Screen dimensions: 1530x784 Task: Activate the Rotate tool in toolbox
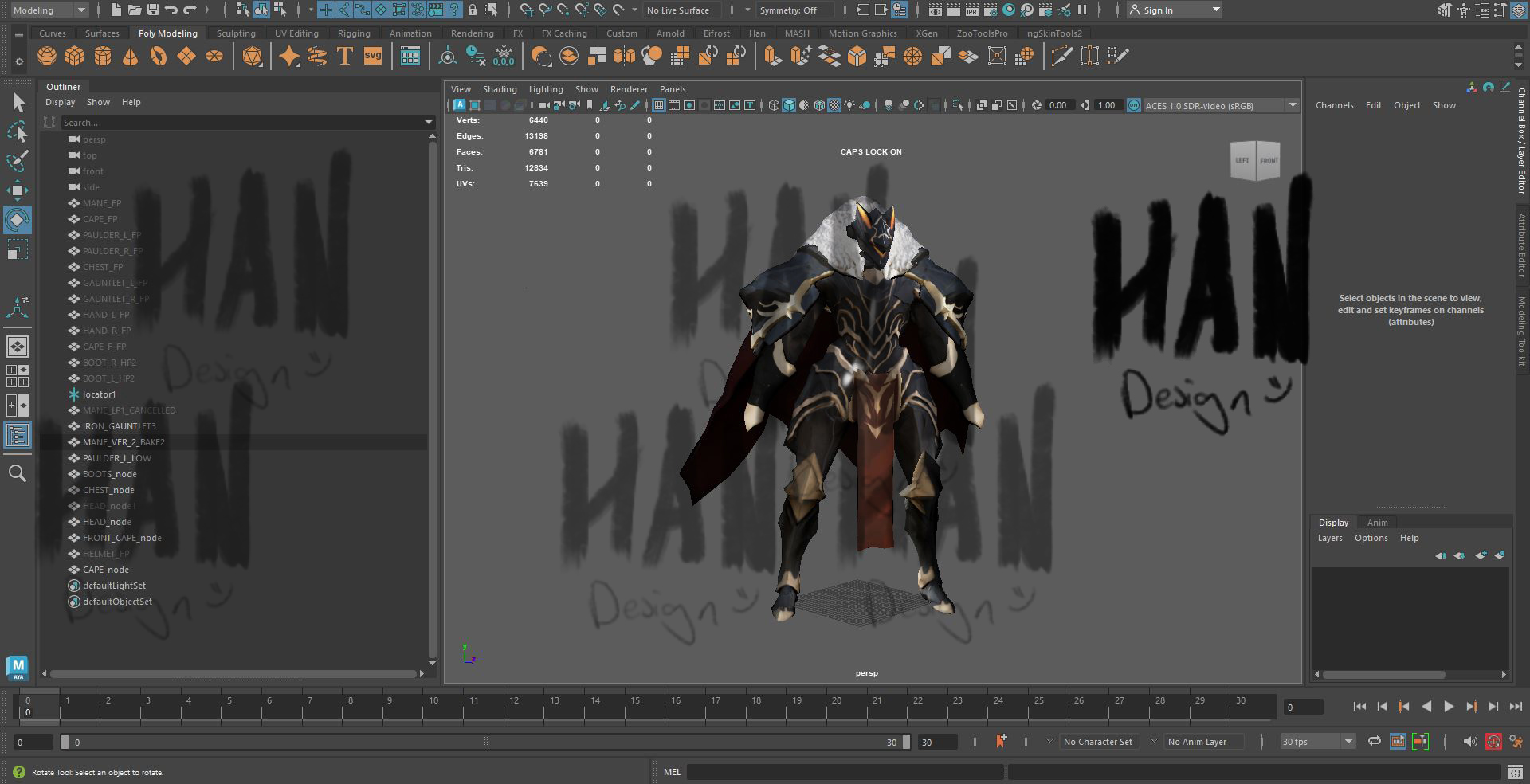tap(18, 219)
